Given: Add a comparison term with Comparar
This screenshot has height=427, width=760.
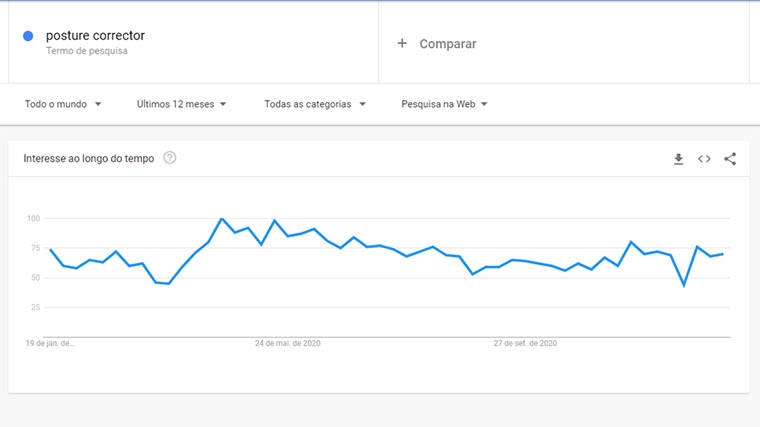Looking at the screenshot, I should (448, 44).
